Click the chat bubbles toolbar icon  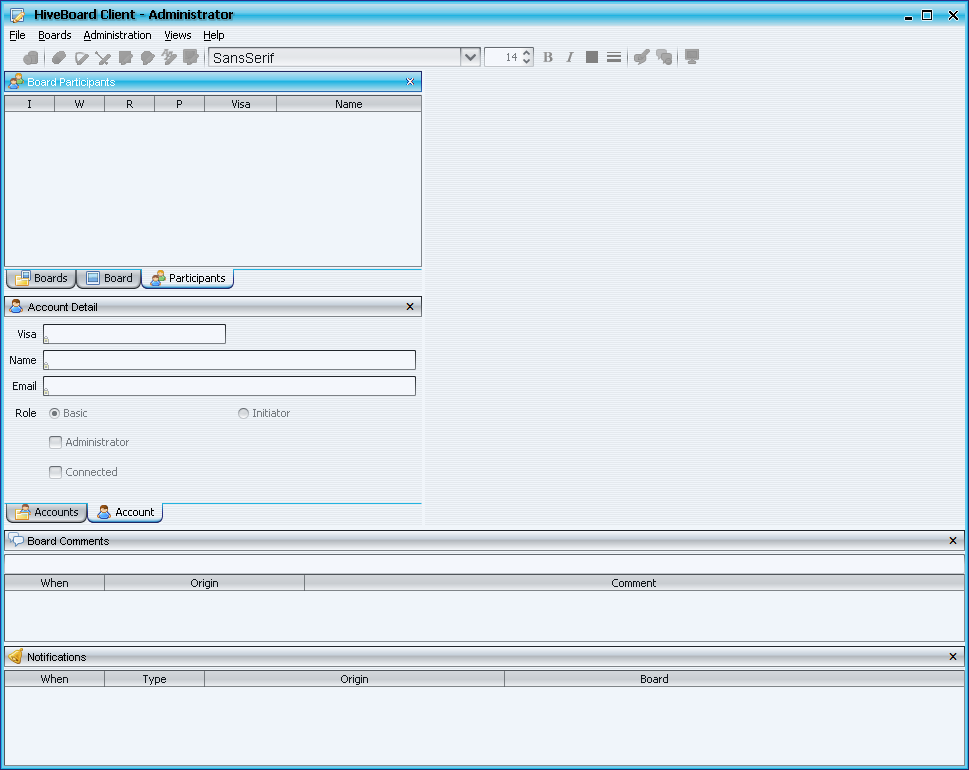664,58
